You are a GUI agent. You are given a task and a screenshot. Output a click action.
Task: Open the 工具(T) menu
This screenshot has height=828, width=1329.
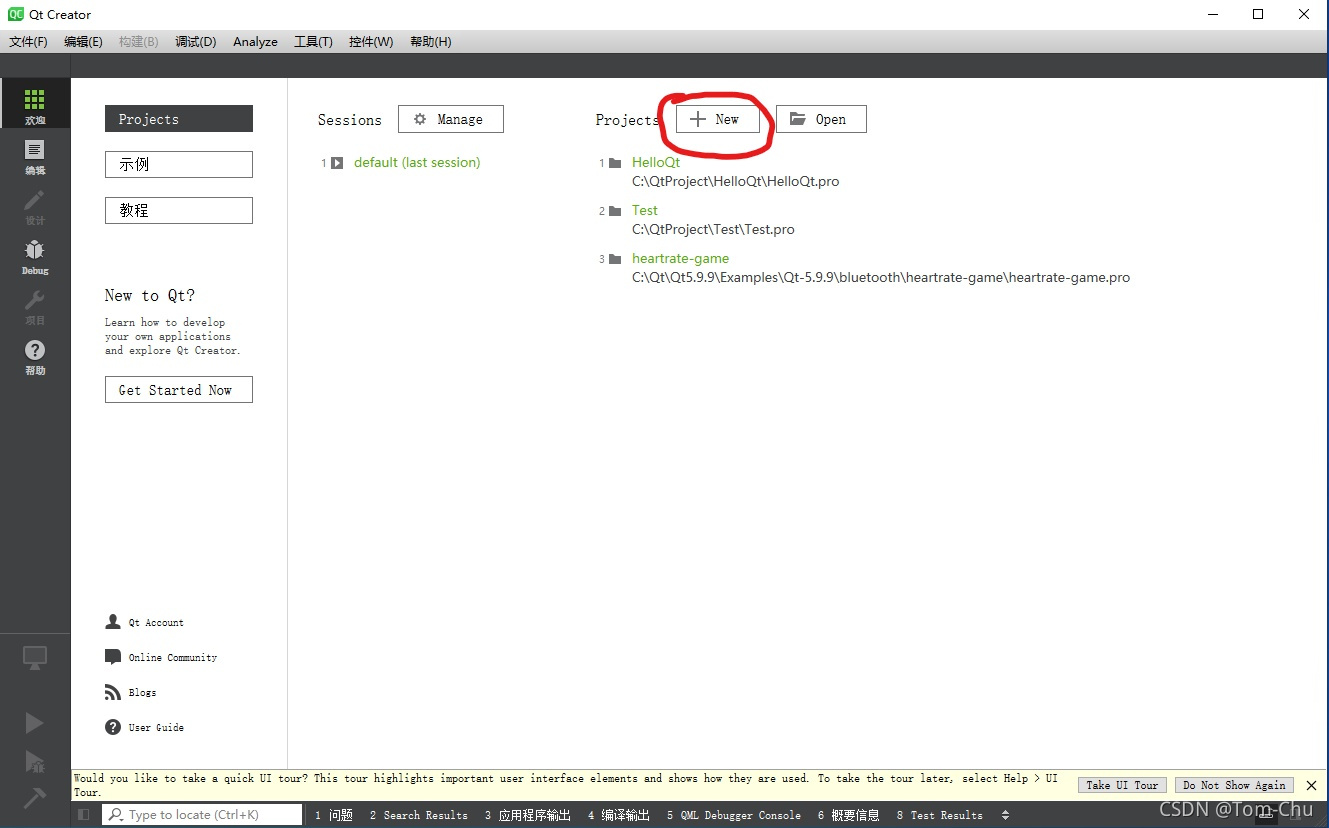(313, 42)
